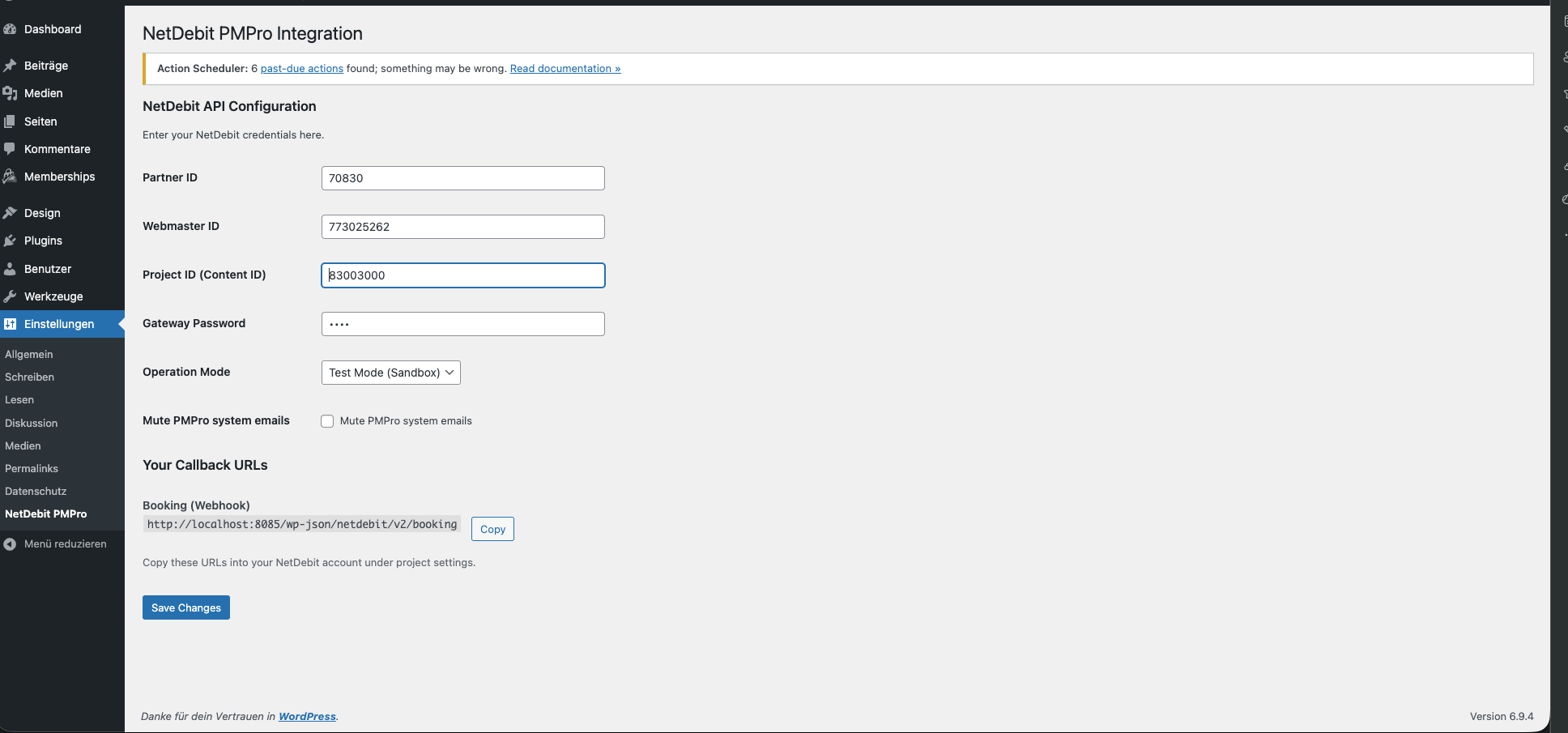This screenshot has width=1568, height=733.
Task: Open Permalinks settings submenu
Action: click(x=32, y=469)
